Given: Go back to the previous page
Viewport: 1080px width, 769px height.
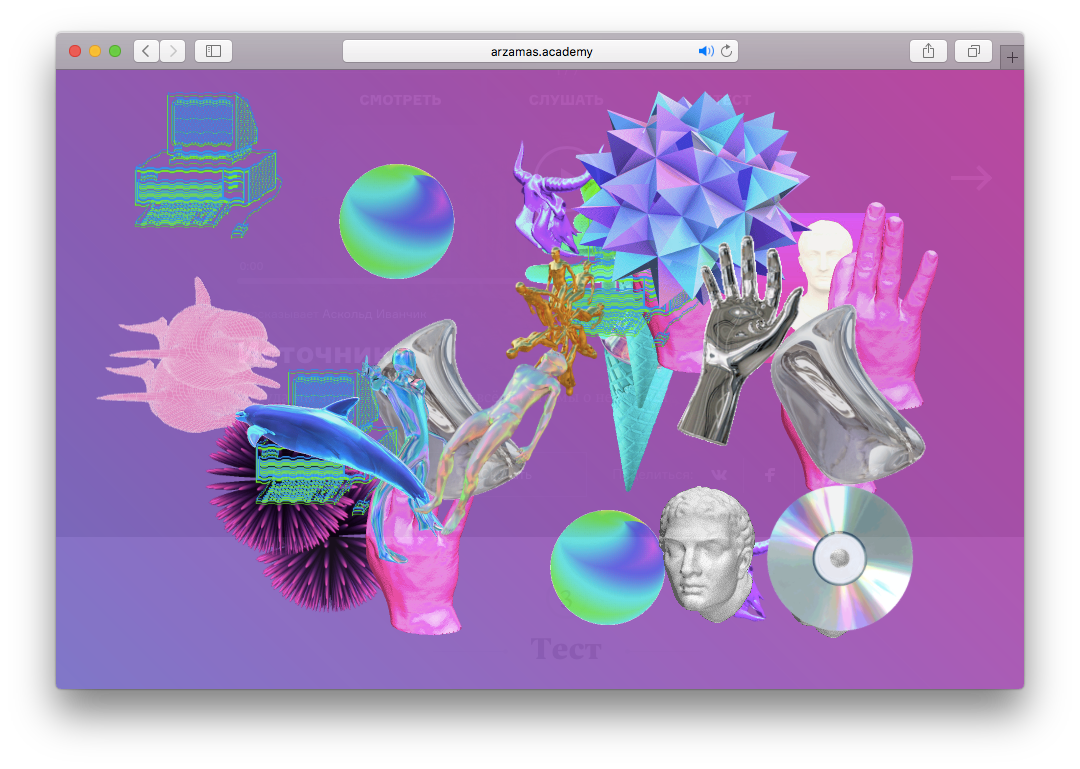Looking at the screenshot, I should pyautogui.click(x=146, y=51).
